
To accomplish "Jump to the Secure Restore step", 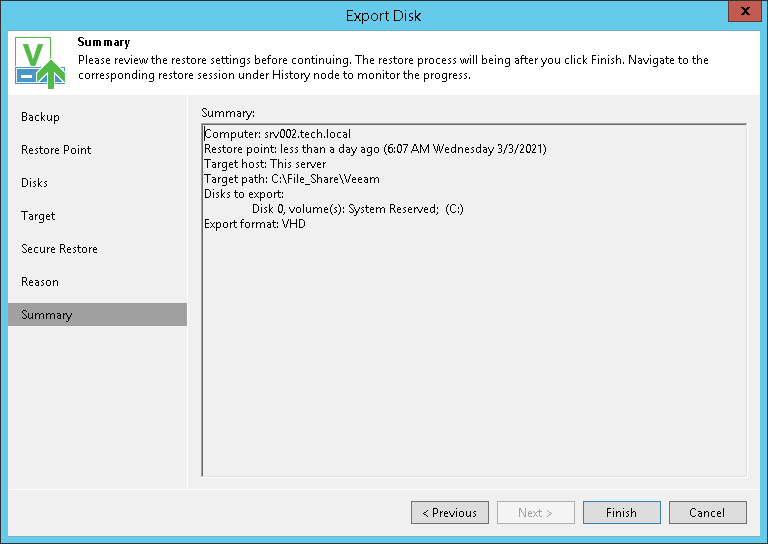I will click(x=60, y=249).
